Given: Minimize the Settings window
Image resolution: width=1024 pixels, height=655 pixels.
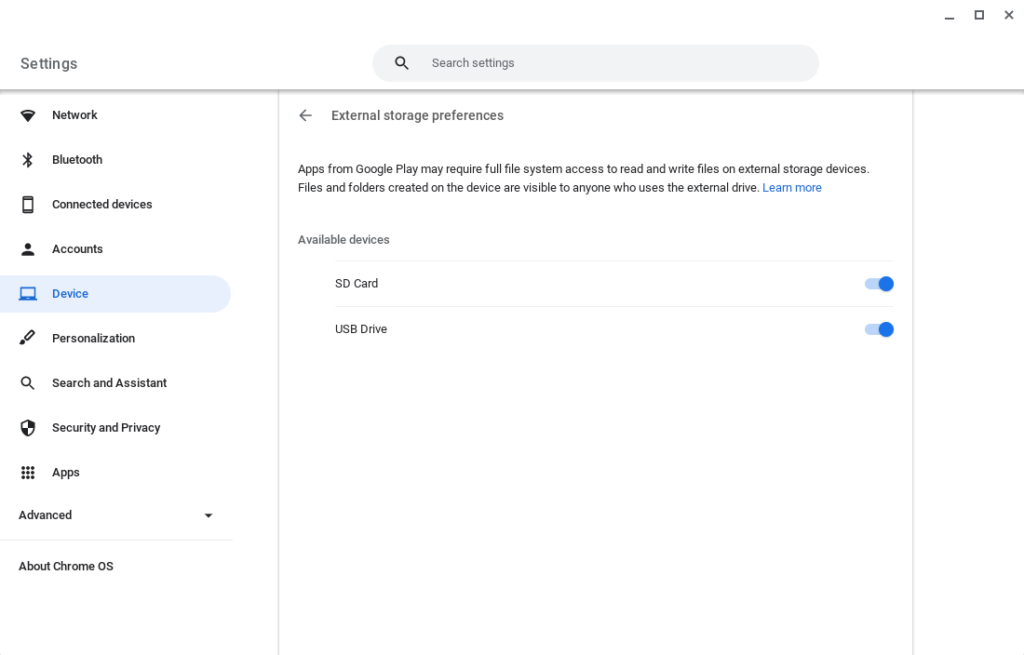Looking at the screenshot, I should [x=950, y=16].
